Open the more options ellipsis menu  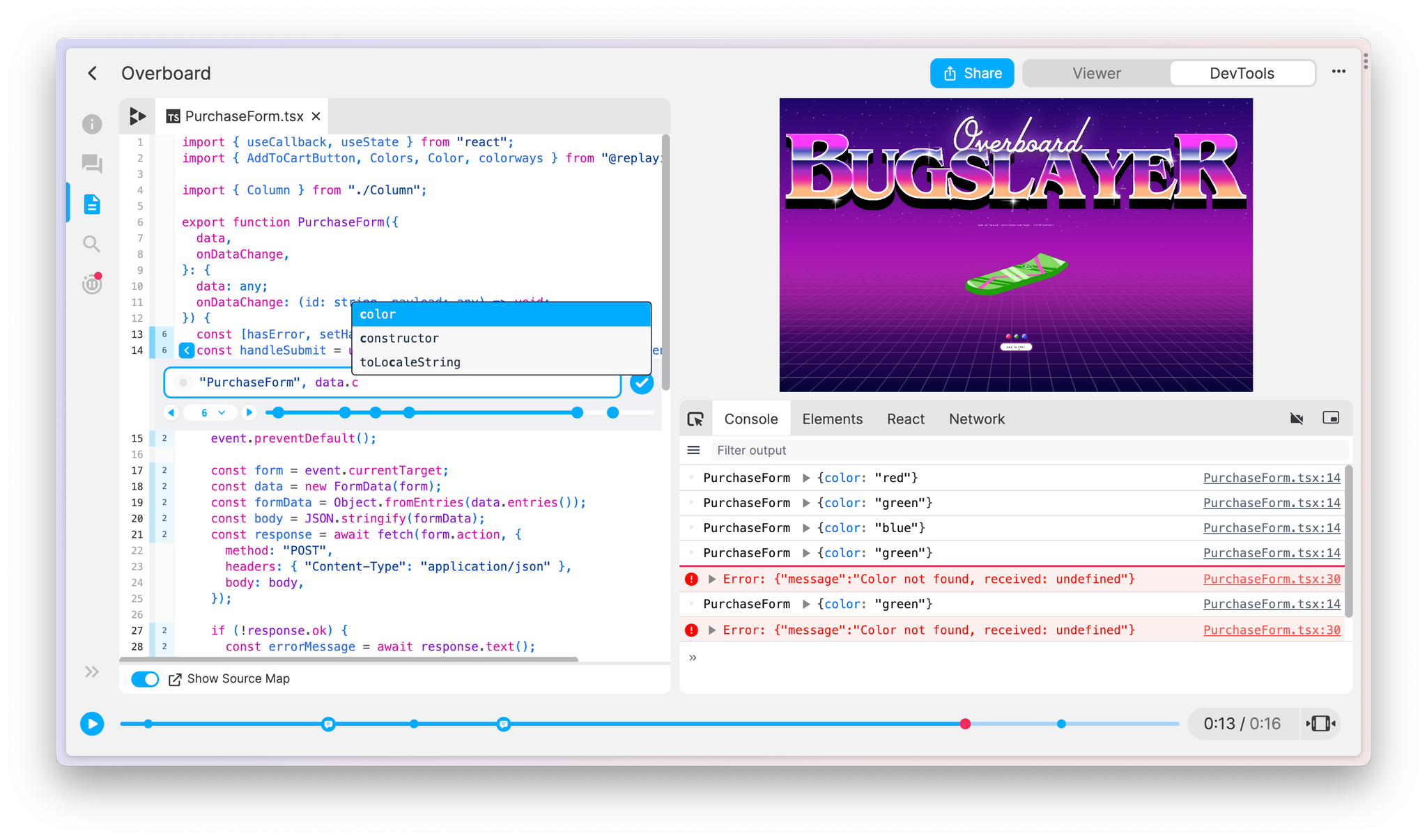point(1339,72)
